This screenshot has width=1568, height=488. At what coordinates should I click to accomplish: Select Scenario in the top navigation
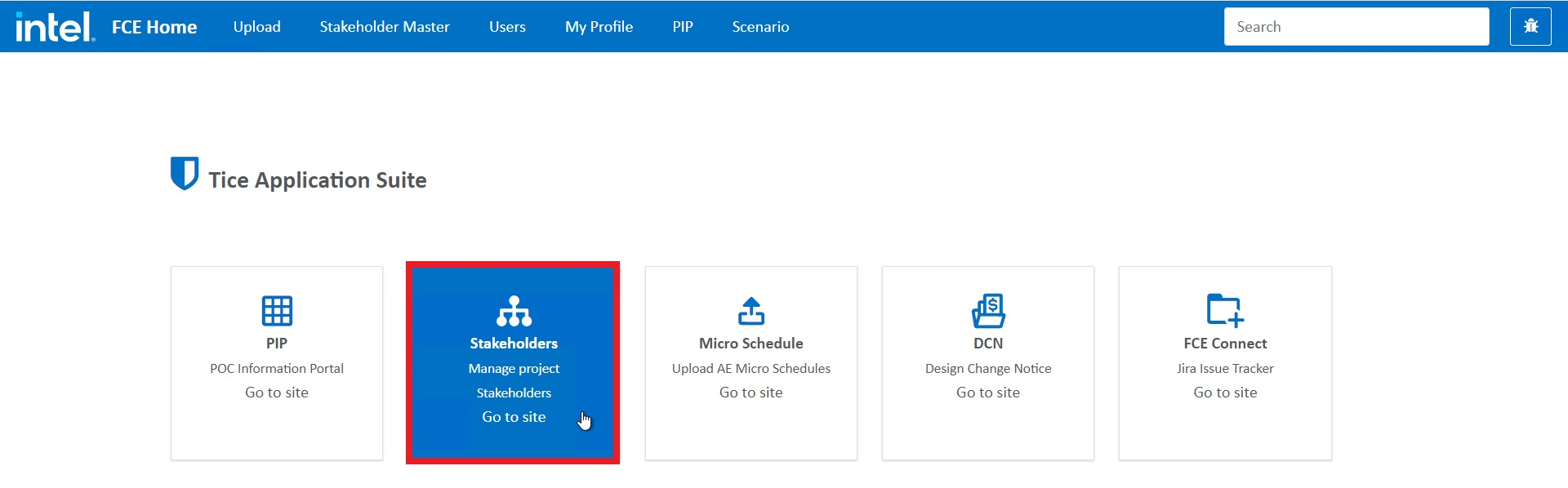(760, 27)
